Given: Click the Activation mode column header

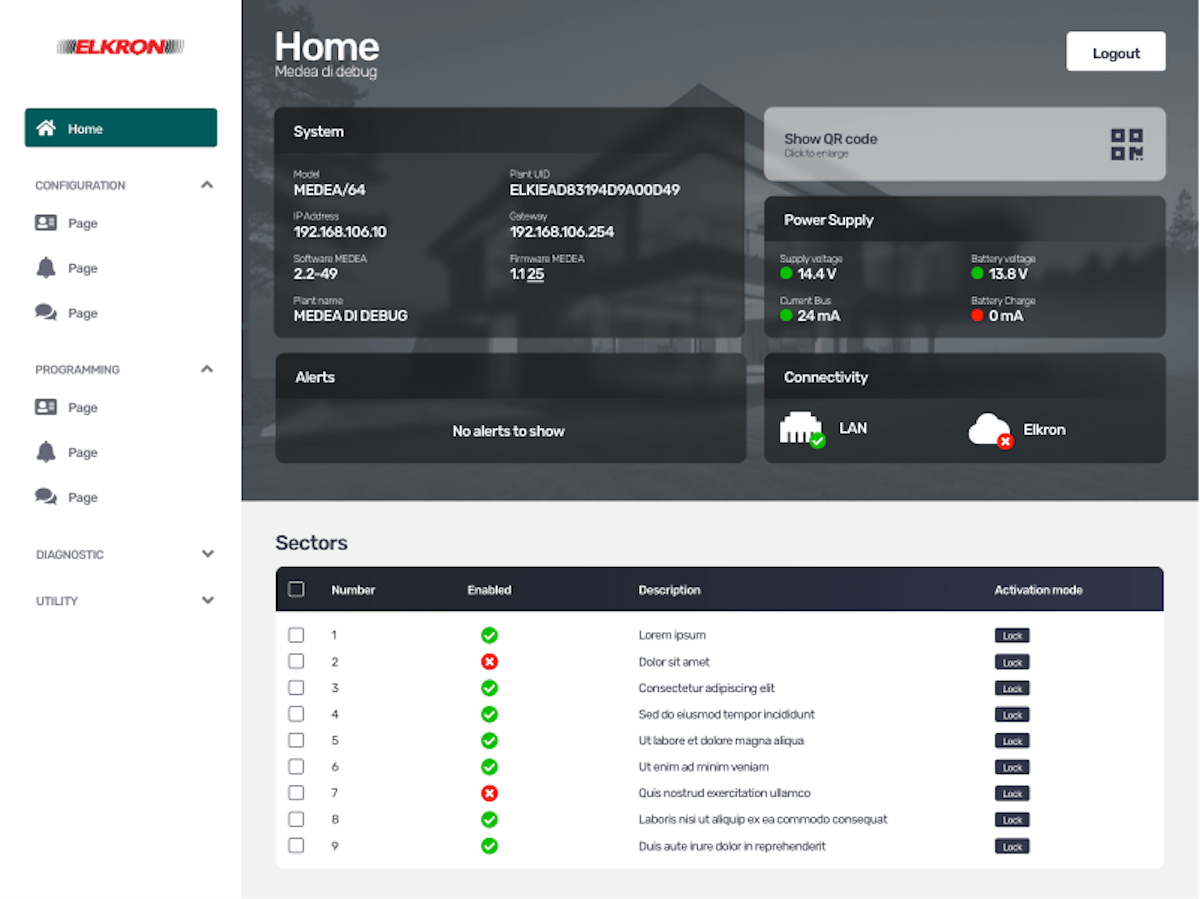Looking at the screenshot, I should click(x=1038, y=590).
